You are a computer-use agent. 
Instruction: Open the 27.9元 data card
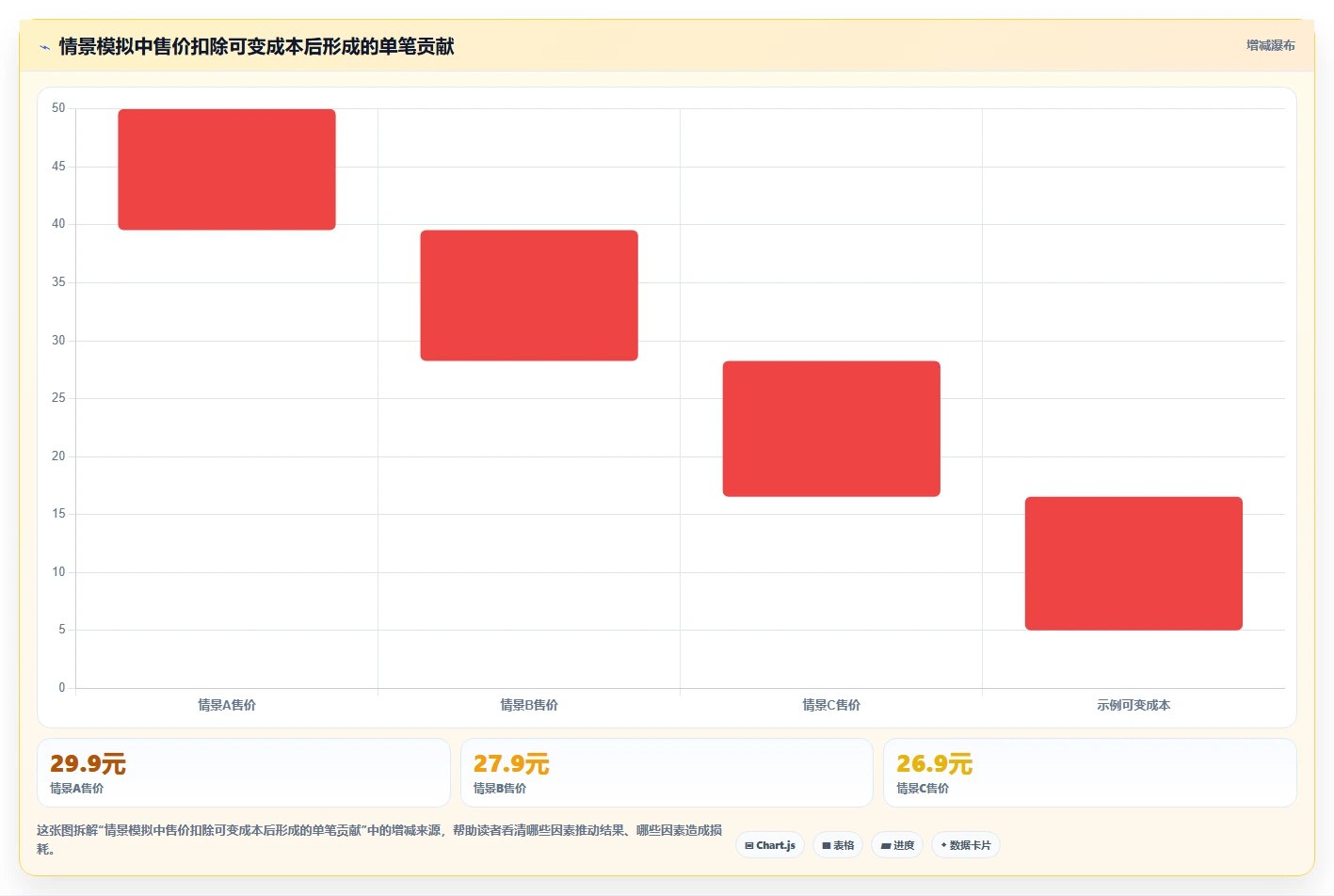click(667, 773)
